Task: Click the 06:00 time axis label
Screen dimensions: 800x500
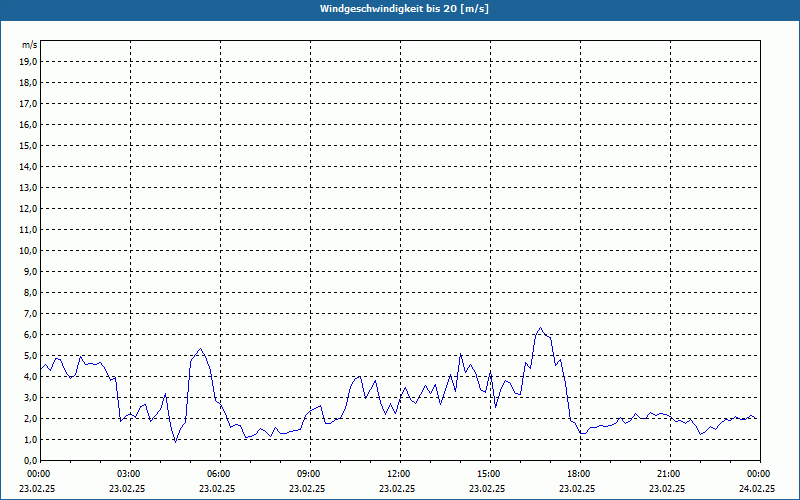Action: (218, 473)
